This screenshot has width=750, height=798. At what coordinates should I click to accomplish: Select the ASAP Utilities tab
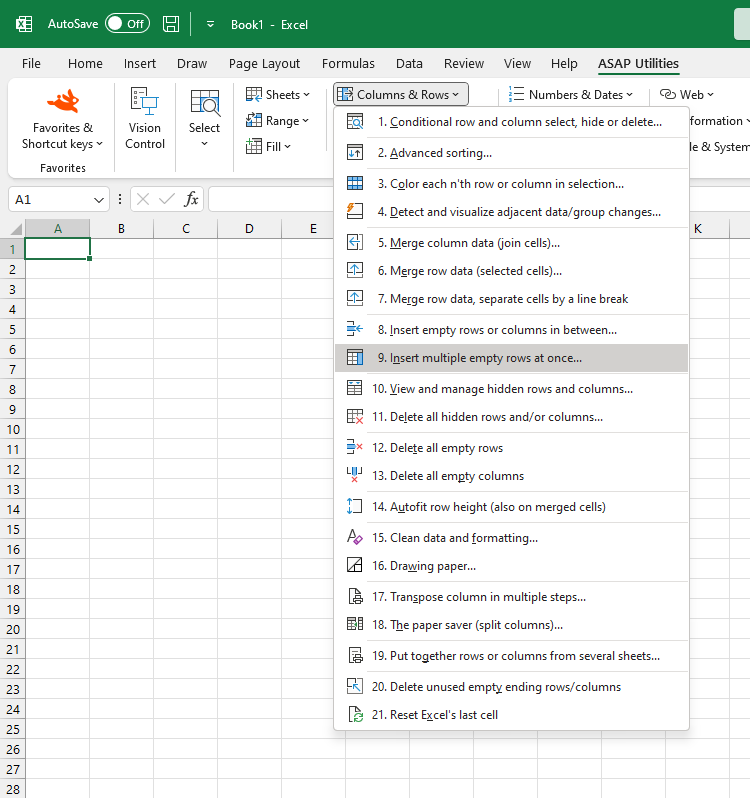click(638, 64)
